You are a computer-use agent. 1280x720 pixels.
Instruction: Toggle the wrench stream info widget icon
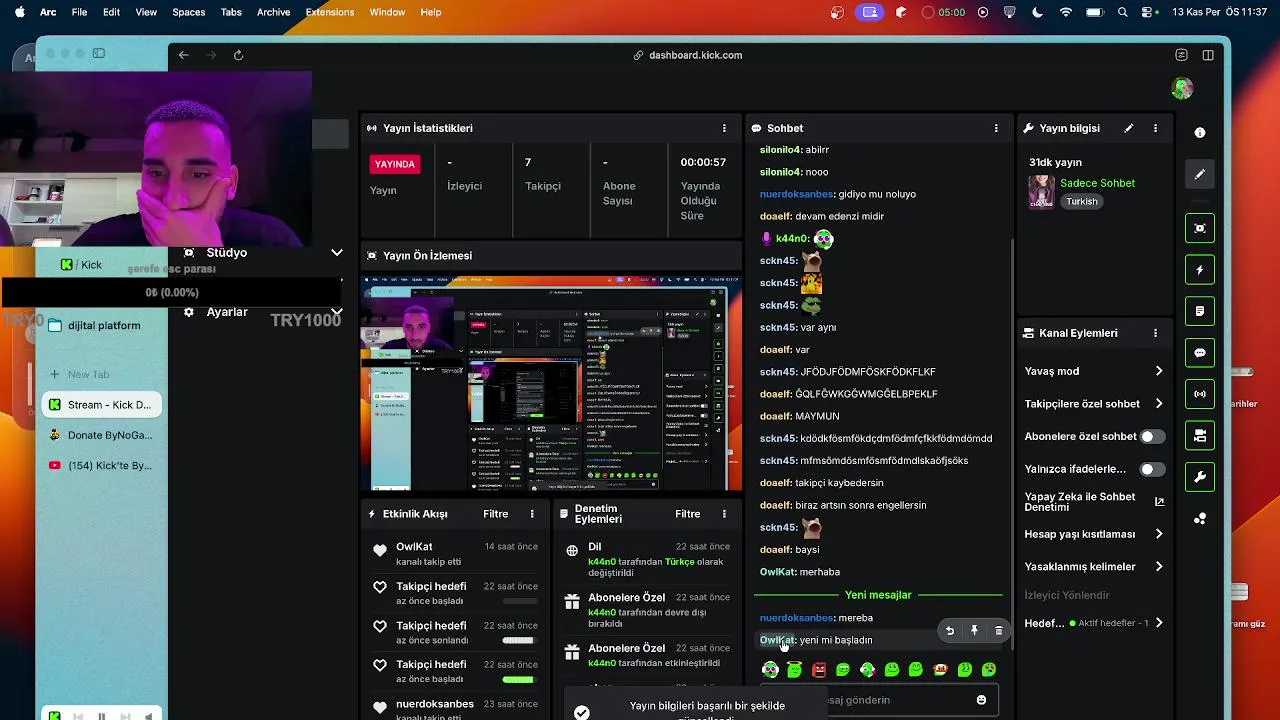click(x=1200, y=477)
